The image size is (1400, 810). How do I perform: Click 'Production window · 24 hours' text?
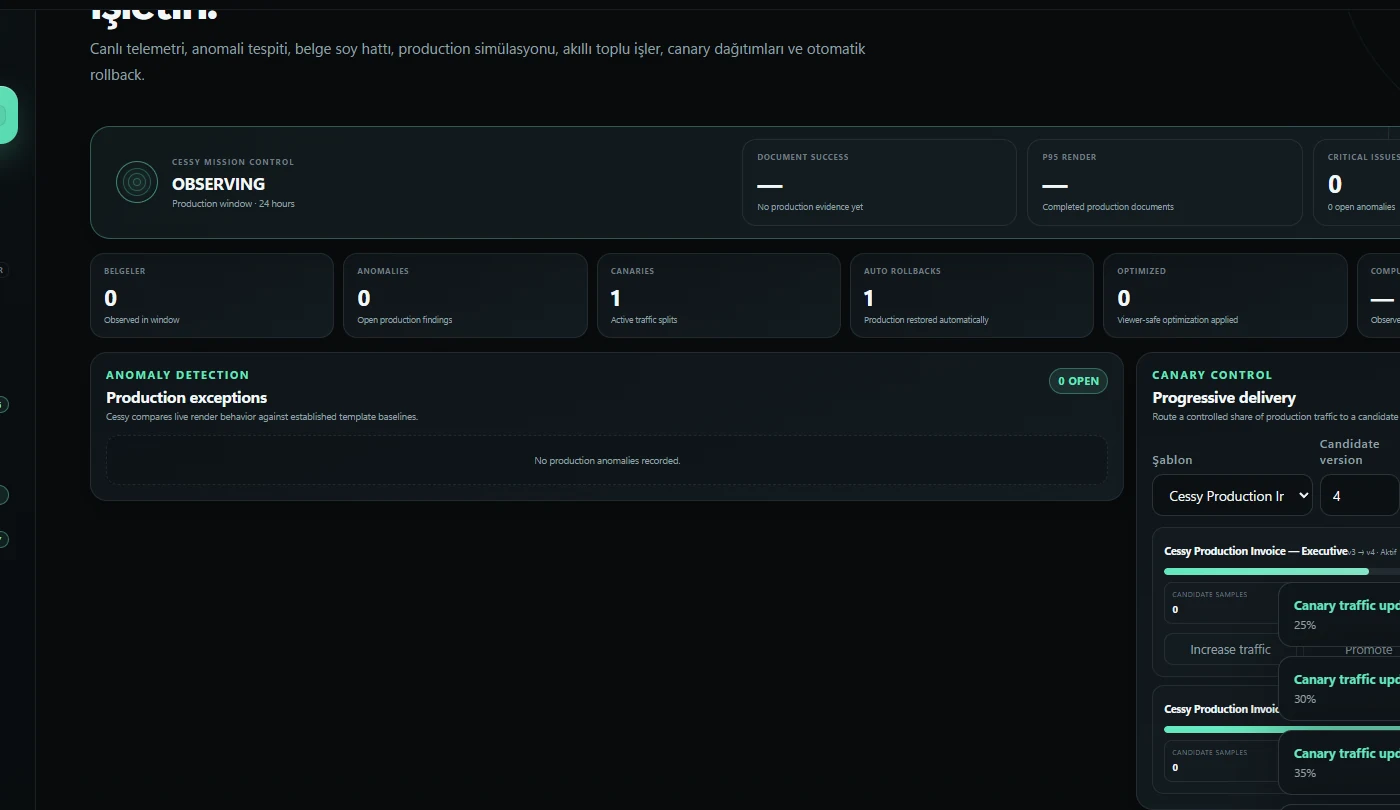(233, 204)
